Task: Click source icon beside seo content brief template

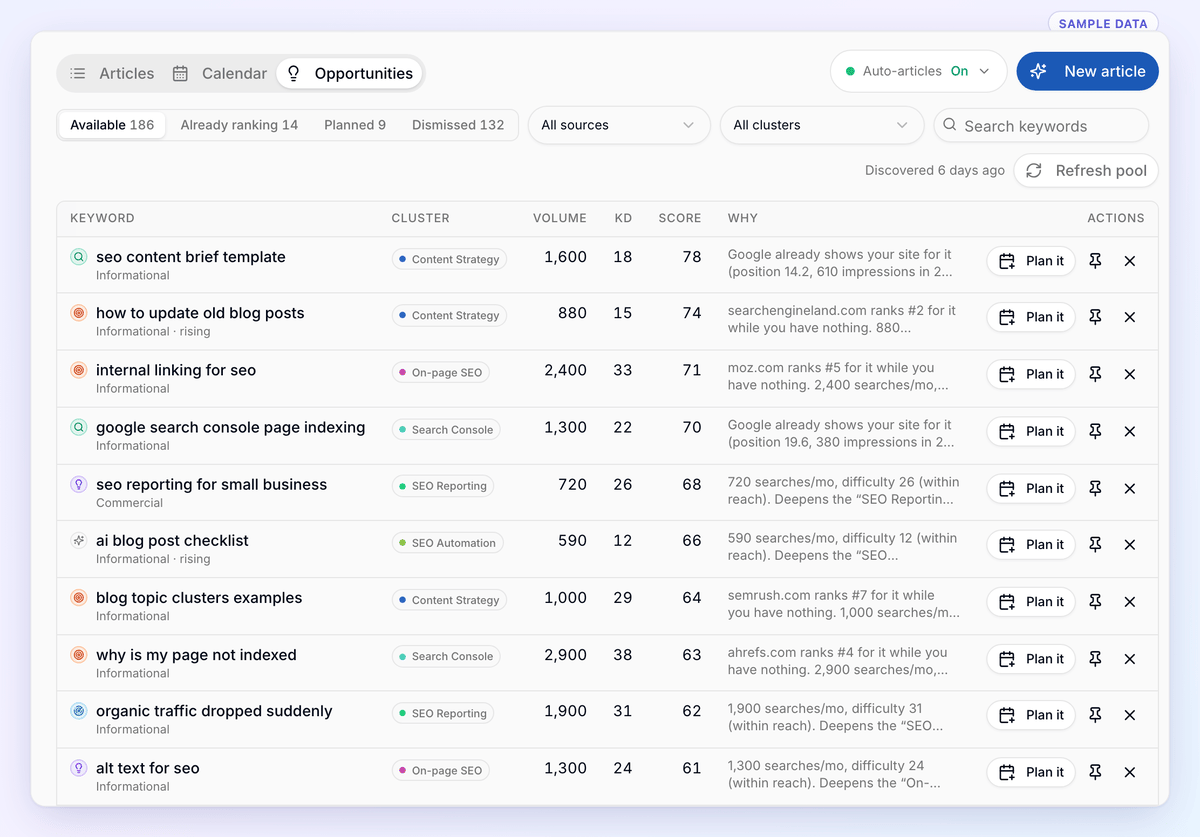Action: point(79,257)
